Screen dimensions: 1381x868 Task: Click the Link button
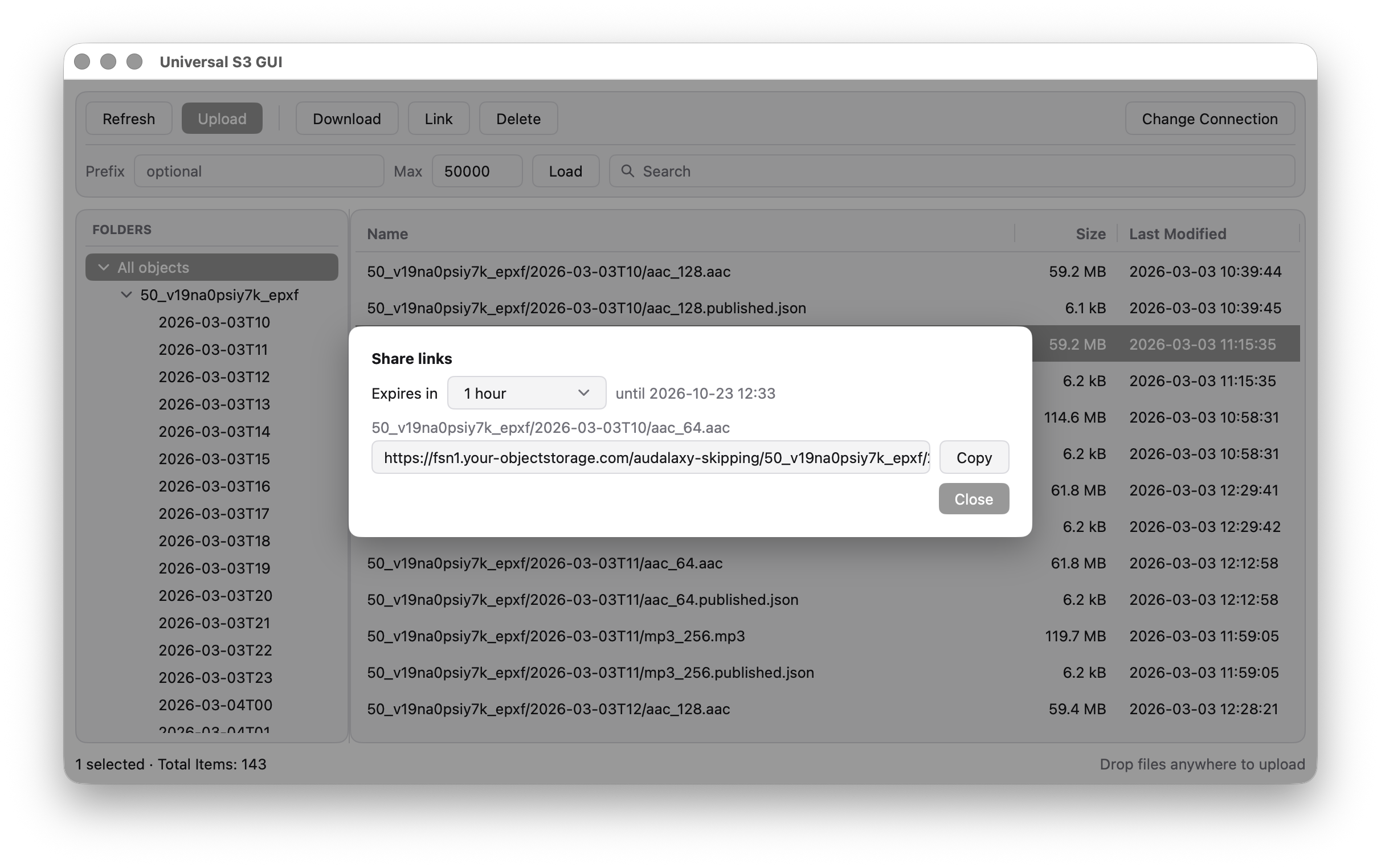[x=439, y=118]
